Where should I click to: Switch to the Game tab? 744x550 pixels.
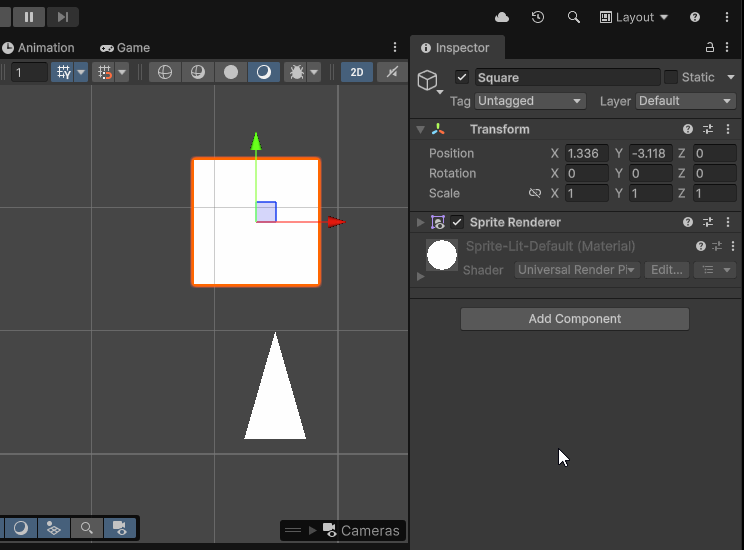click(125, 48)
